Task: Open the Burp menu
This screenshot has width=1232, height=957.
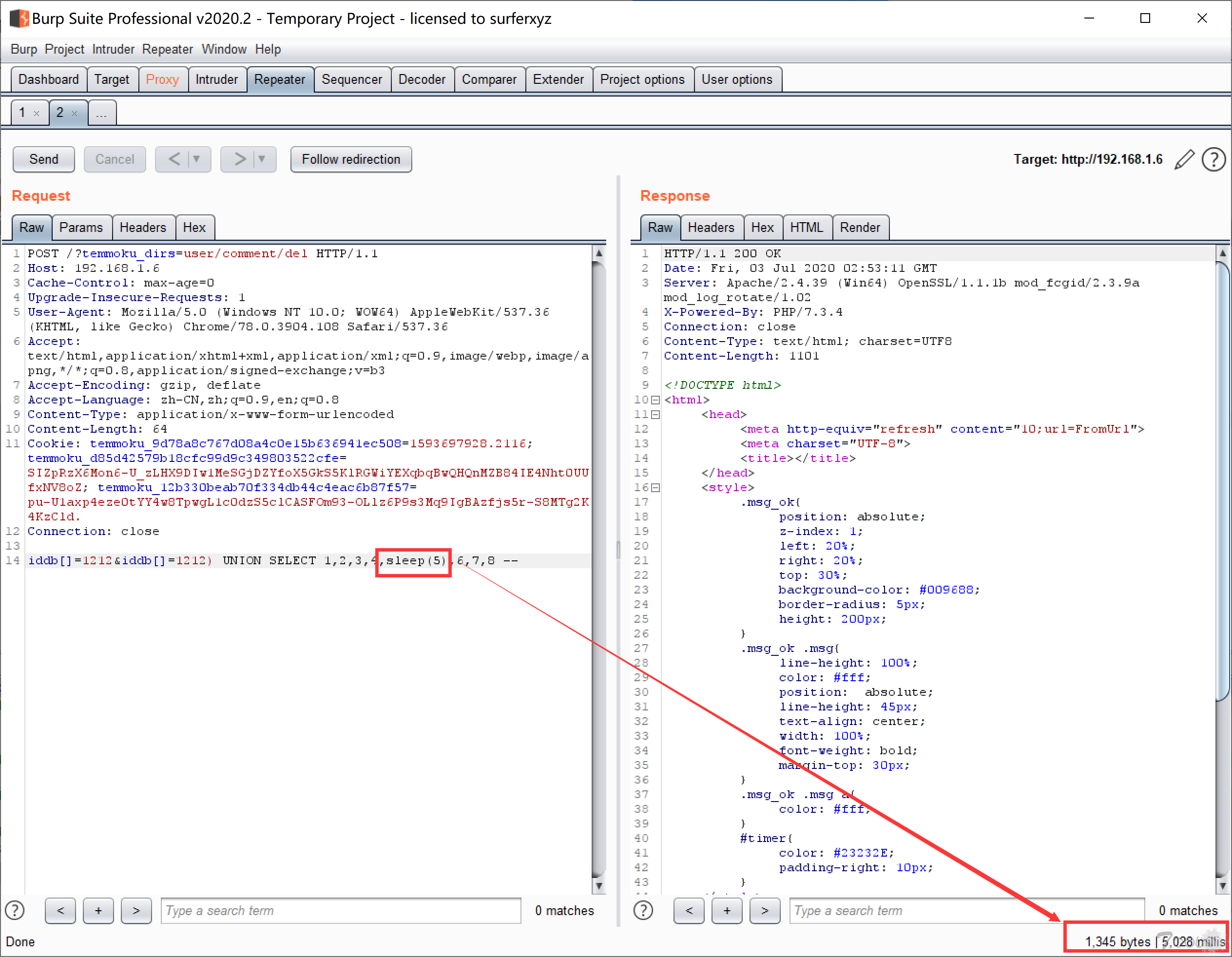Action: coord(24,50)
